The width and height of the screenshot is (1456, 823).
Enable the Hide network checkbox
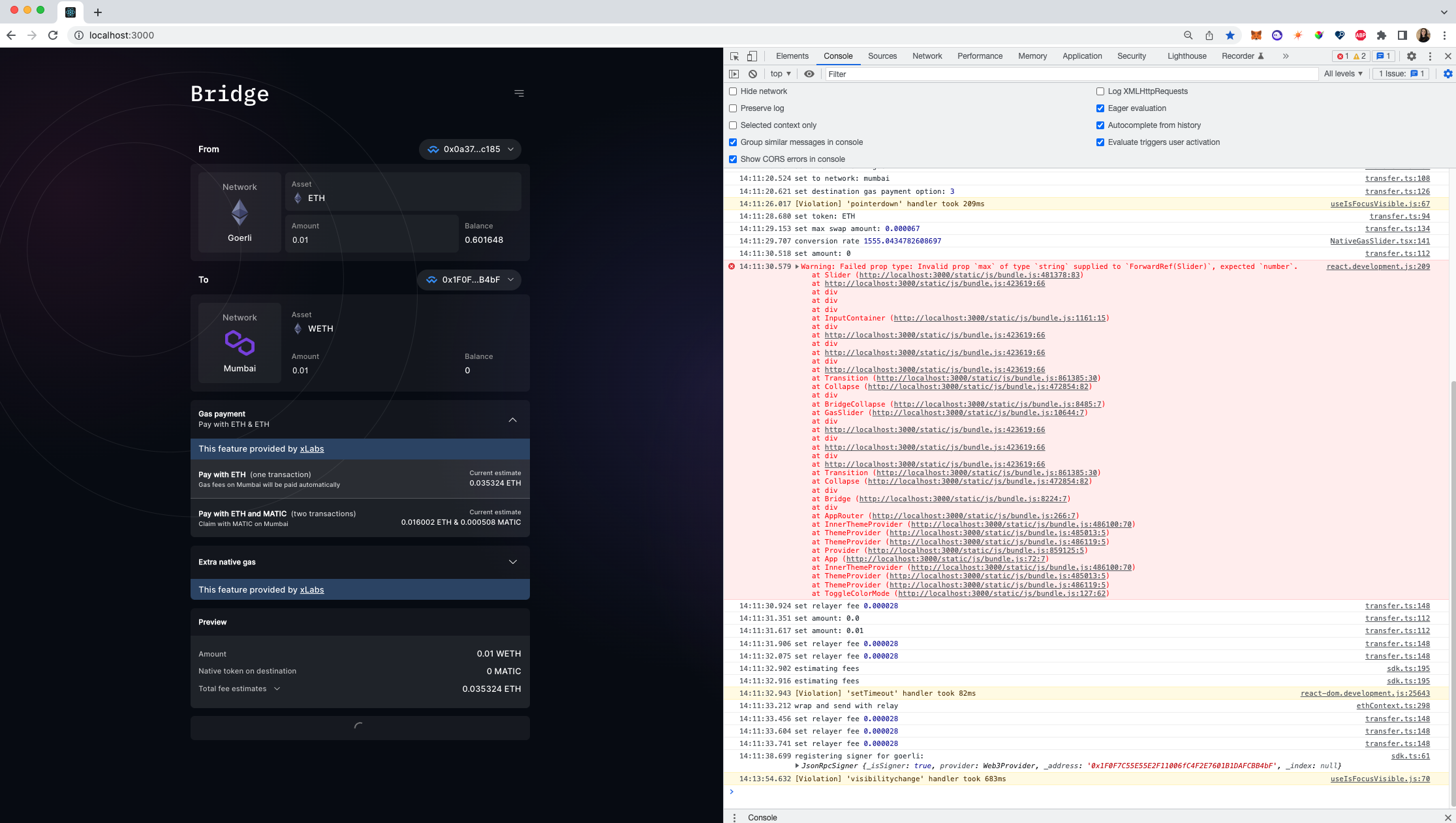732,91
